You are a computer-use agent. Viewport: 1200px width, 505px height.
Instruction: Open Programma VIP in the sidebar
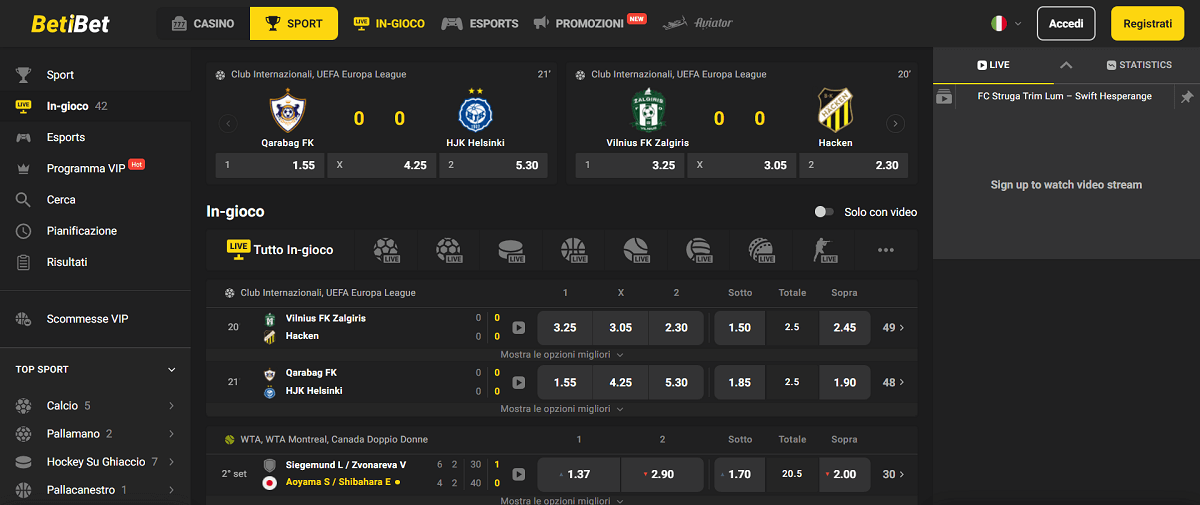(x=95, y=168)
